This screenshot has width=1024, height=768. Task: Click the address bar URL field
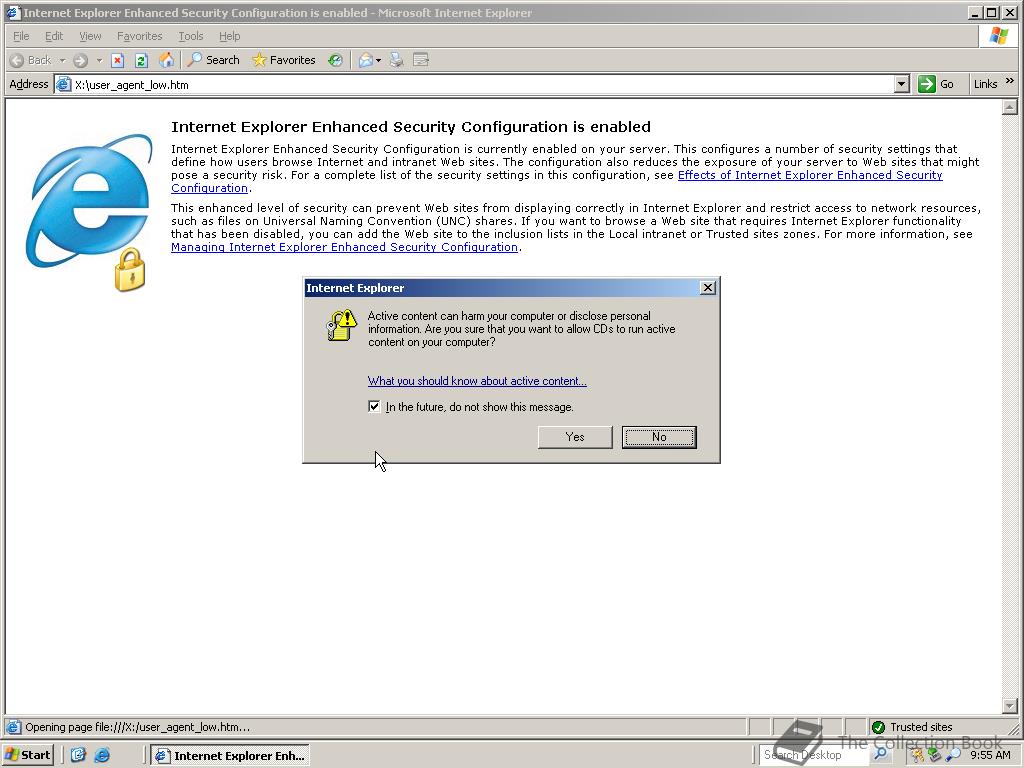pyautogui.click(x=483, y=84)
